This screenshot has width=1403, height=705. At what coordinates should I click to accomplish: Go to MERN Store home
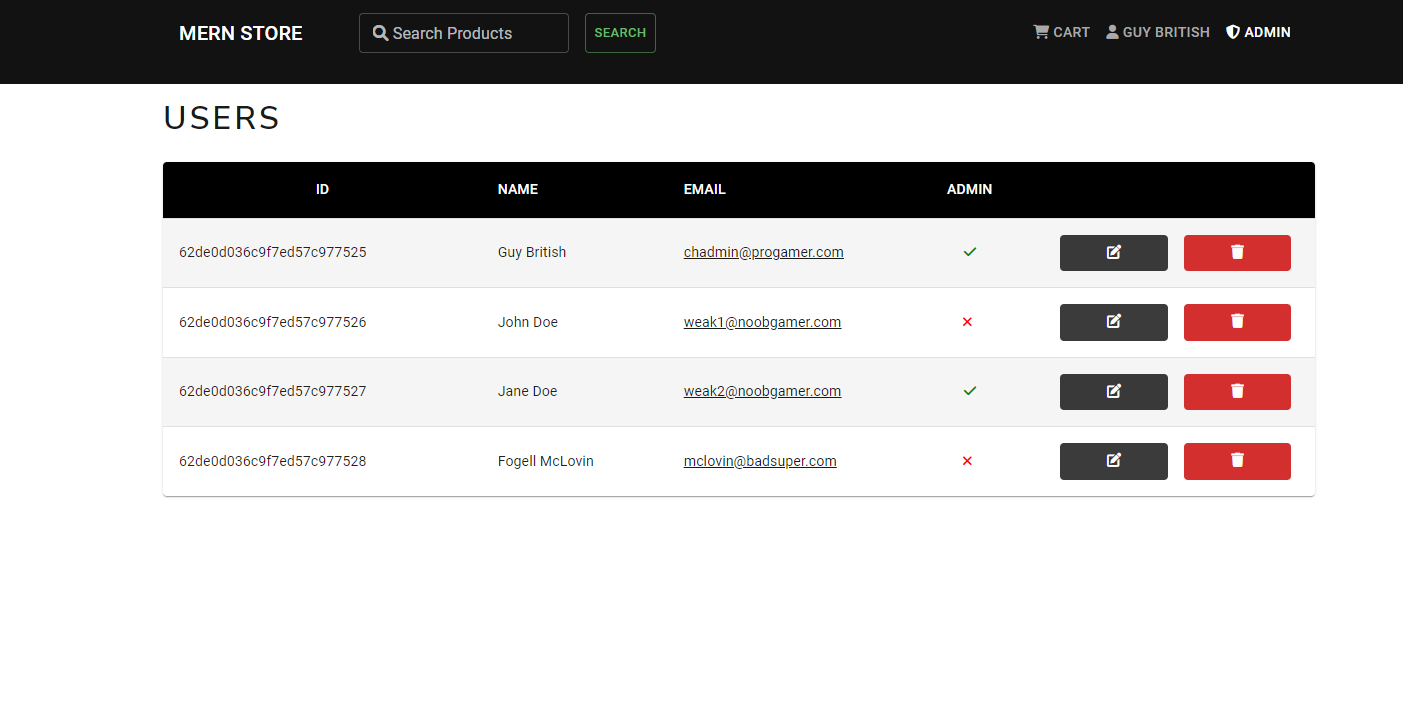240,33
